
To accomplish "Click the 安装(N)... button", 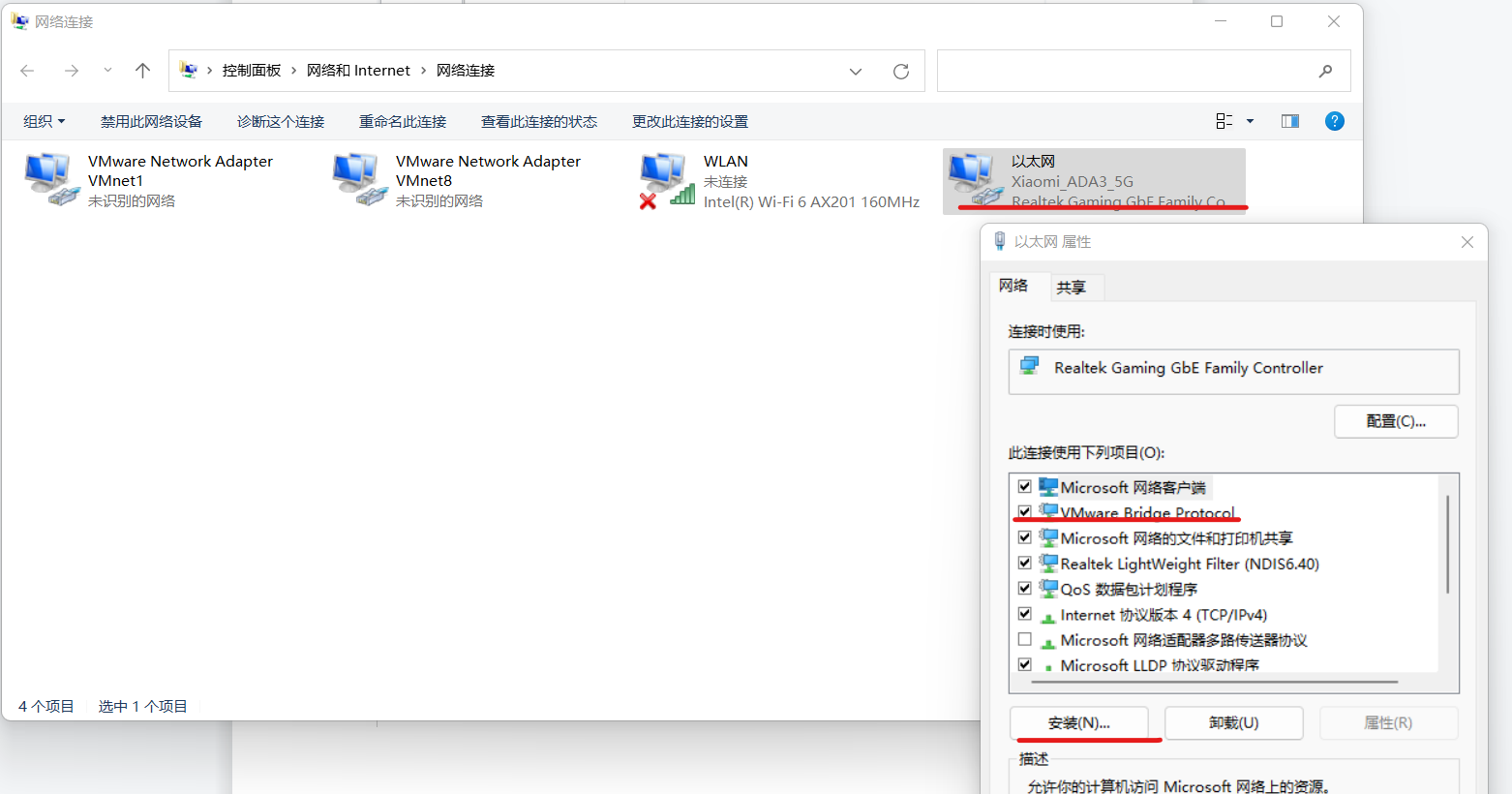I will click(x=1079, y=723).
